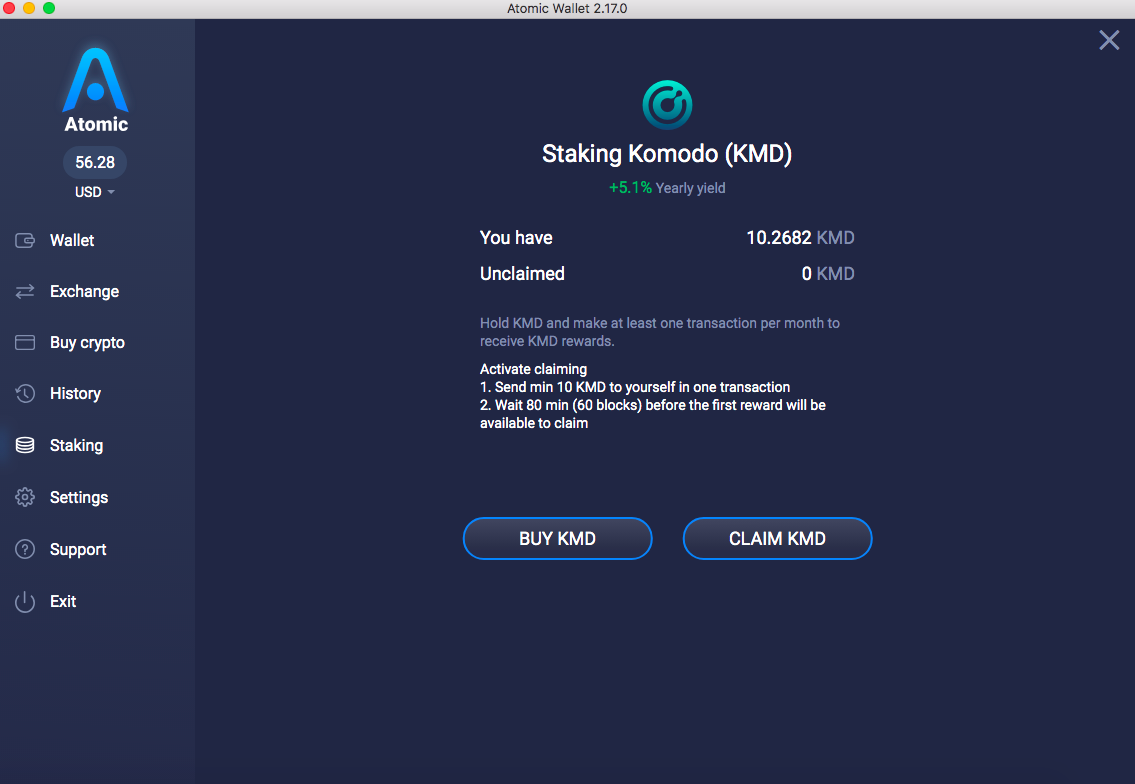
Task: Click the History clock icon
Action: tap(25, 394)
